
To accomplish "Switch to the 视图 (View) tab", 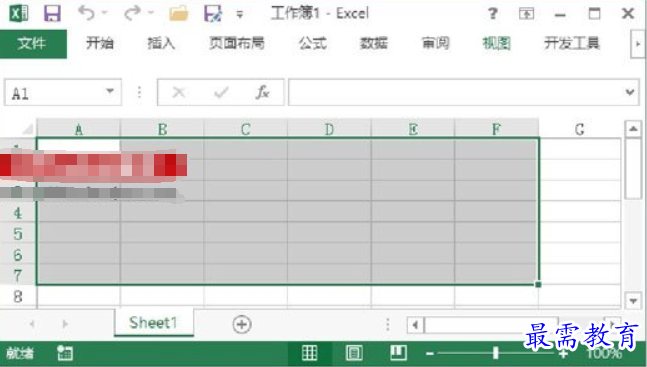I will tap(496, 43).
